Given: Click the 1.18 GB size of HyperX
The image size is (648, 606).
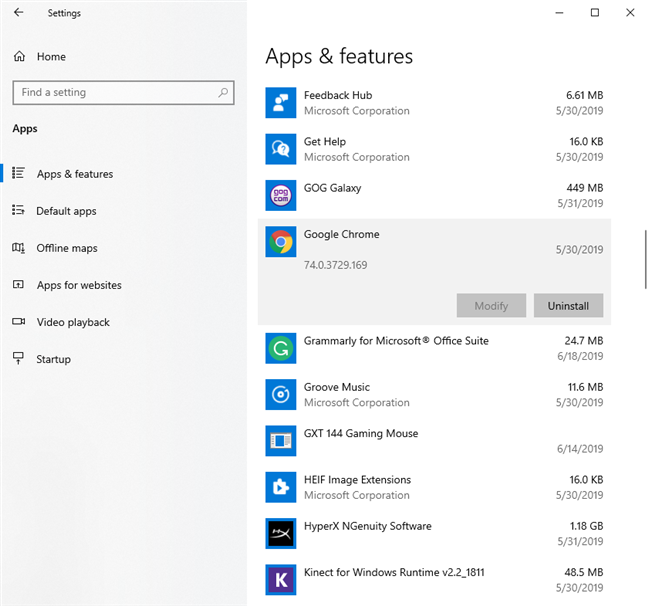Looking at the screenshot, I should [x=586, y=526].
